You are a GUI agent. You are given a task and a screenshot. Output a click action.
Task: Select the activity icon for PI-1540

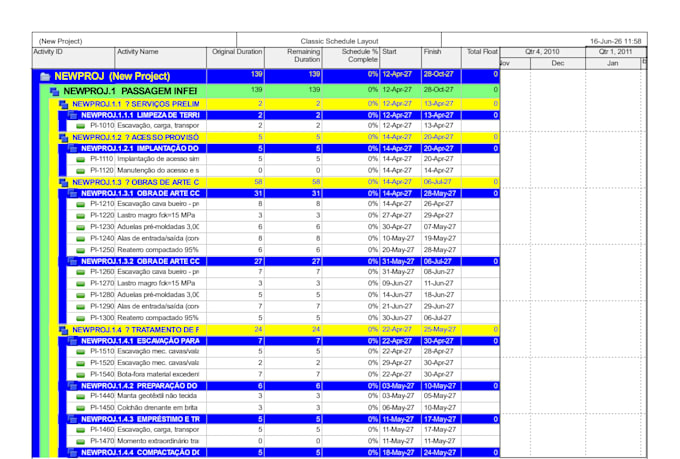click(x=81, y=375)
